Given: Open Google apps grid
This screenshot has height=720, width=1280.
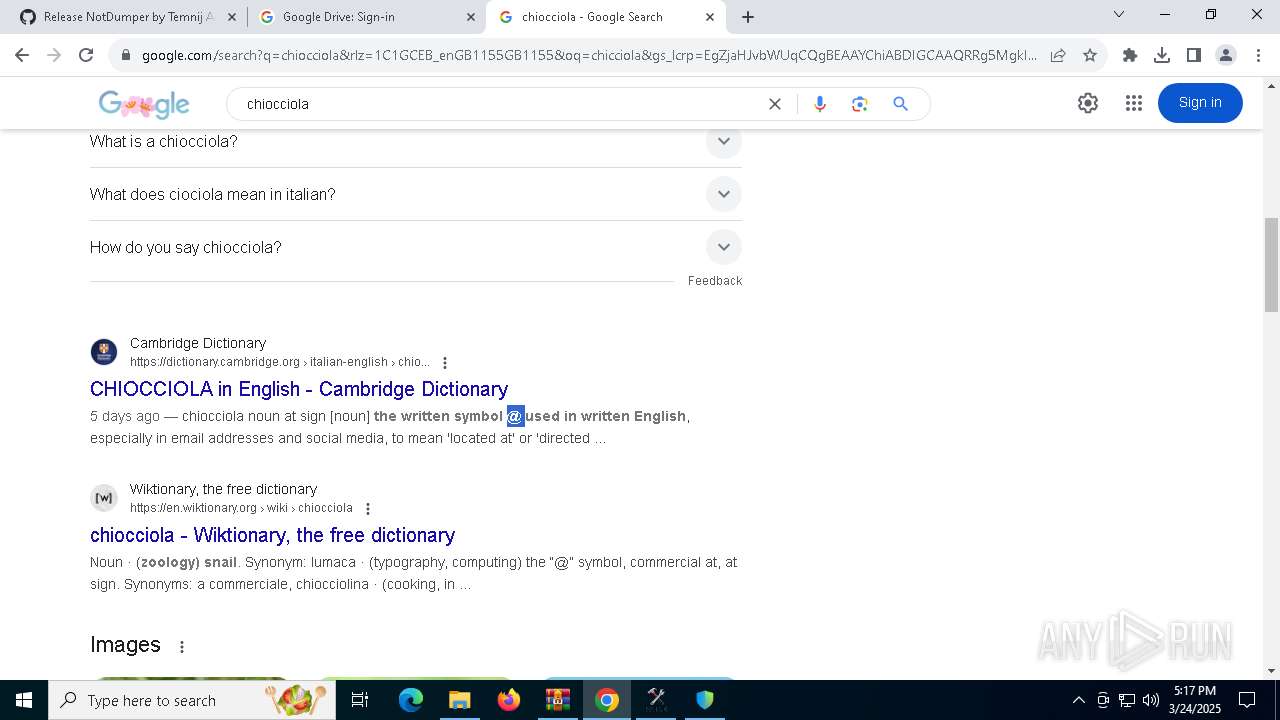Looking at the screenshot, I should tap(1133, 103).
